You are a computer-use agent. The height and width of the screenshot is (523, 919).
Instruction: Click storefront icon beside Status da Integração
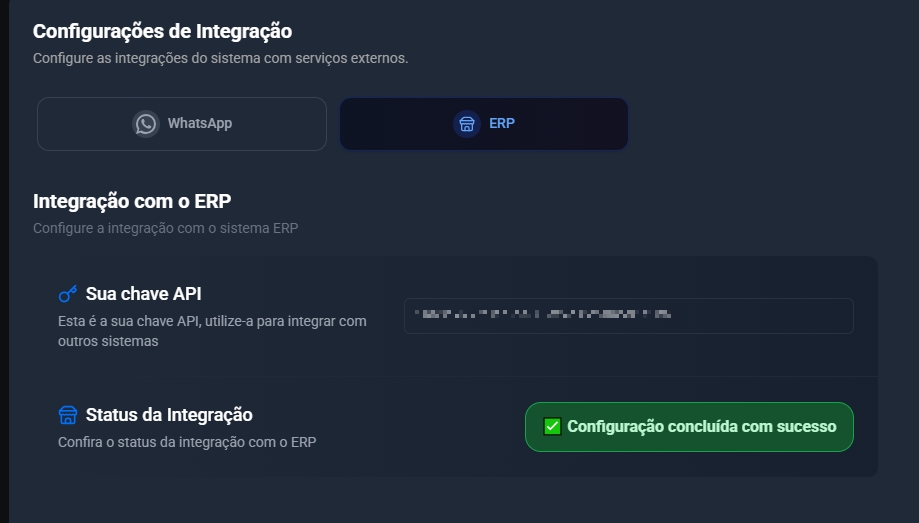click(68, 415)
